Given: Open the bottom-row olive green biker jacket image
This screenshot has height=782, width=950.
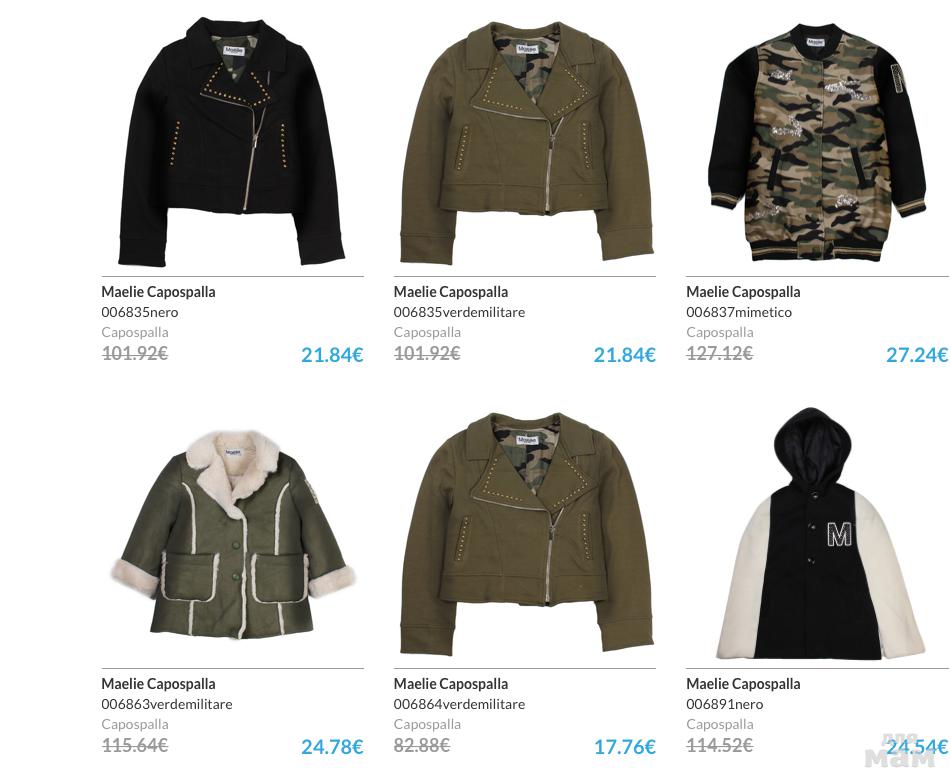Looking at the screenshot, I should (525, 535).
